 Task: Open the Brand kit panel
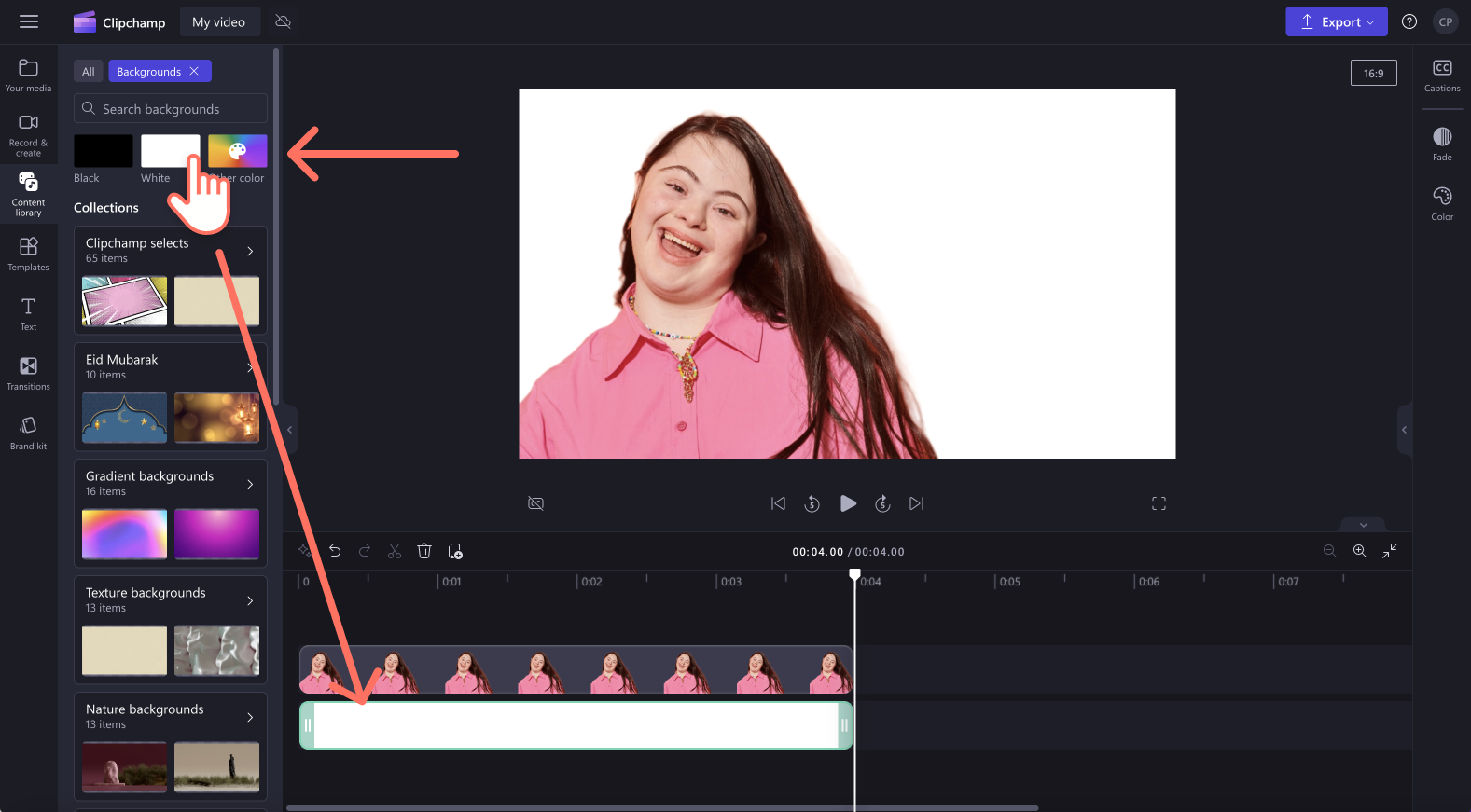tap(28, 433)
